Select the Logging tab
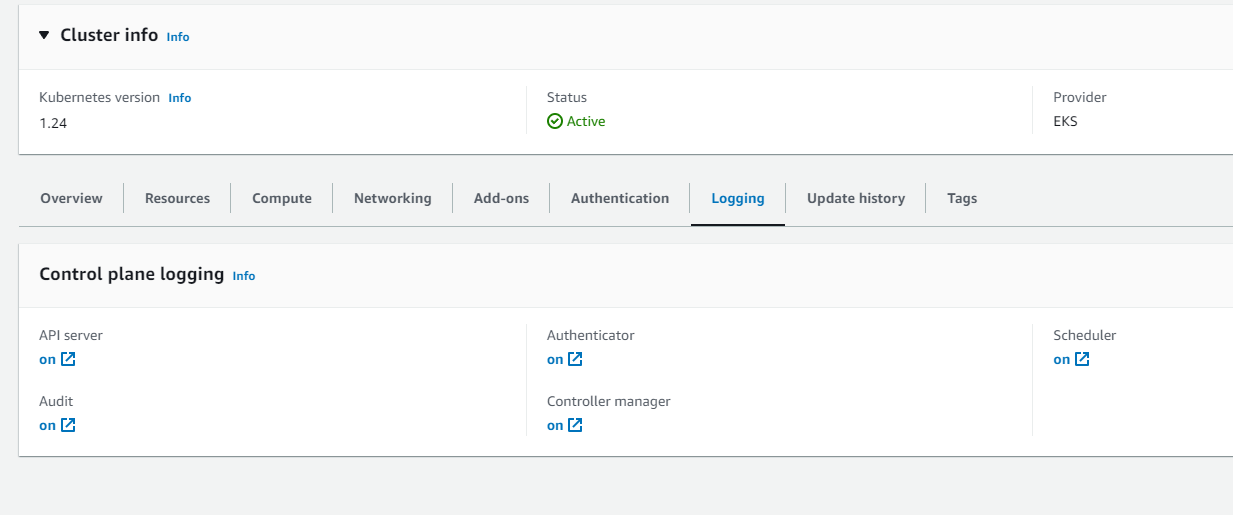 point(738,198)
